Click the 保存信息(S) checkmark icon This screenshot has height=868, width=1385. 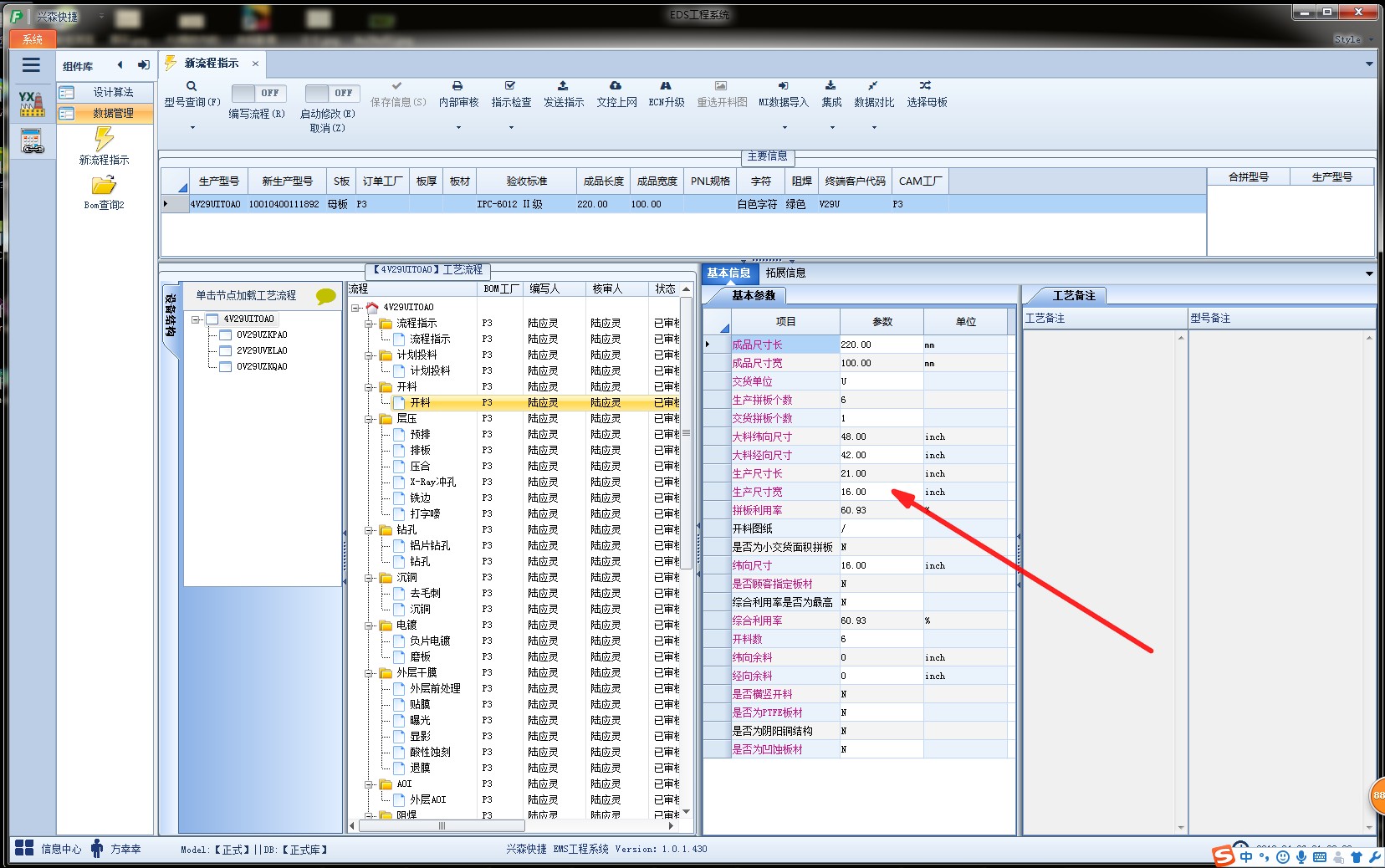[397, 85]
